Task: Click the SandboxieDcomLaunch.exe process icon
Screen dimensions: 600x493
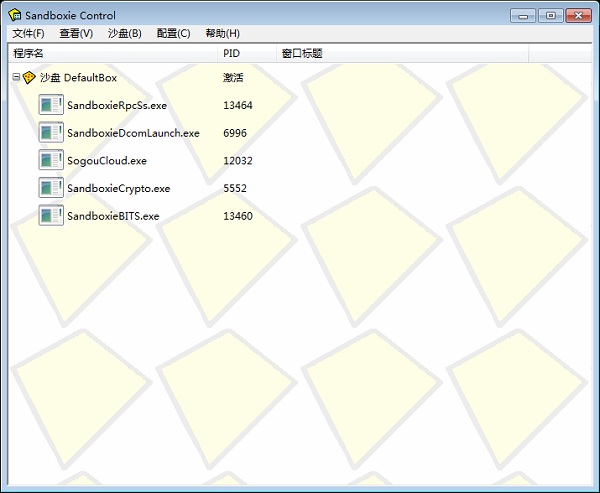Action: pos(51,132)
